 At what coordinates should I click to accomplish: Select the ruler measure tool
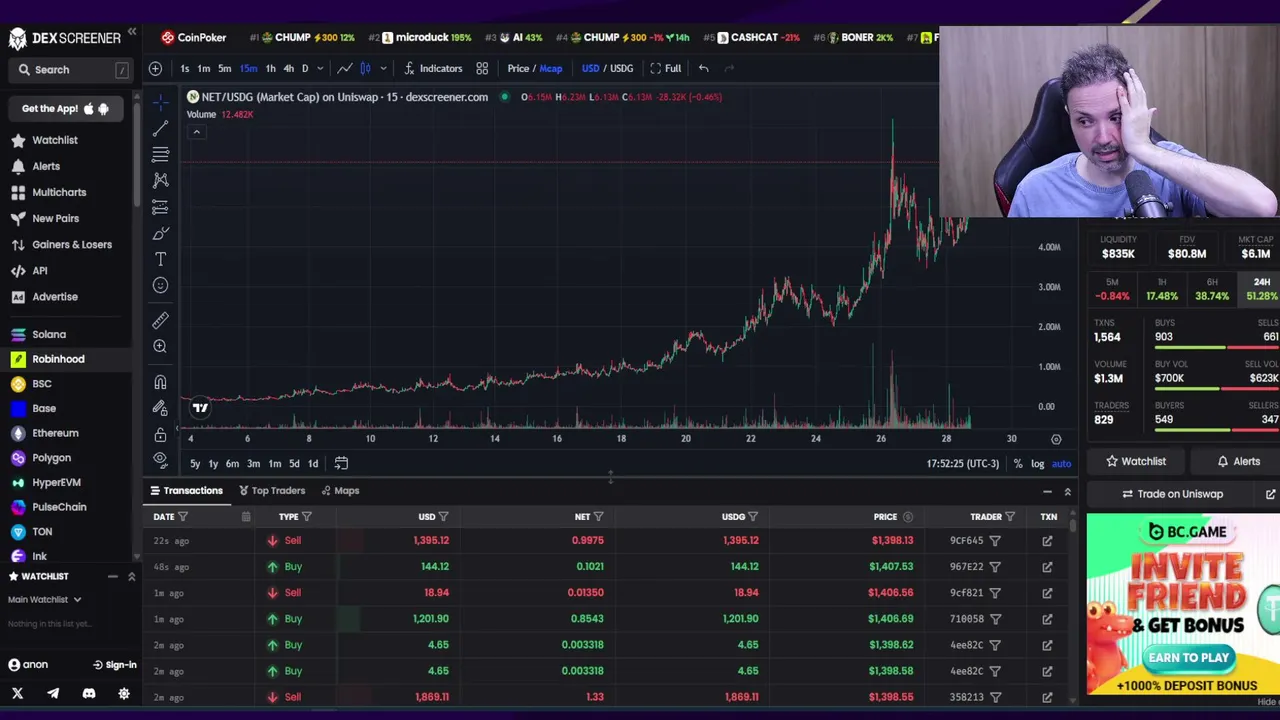[x=160, y=320]
